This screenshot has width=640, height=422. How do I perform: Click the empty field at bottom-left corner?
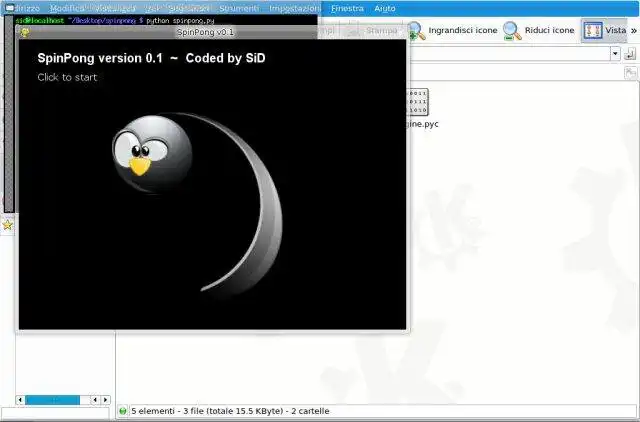coord(56,413)
